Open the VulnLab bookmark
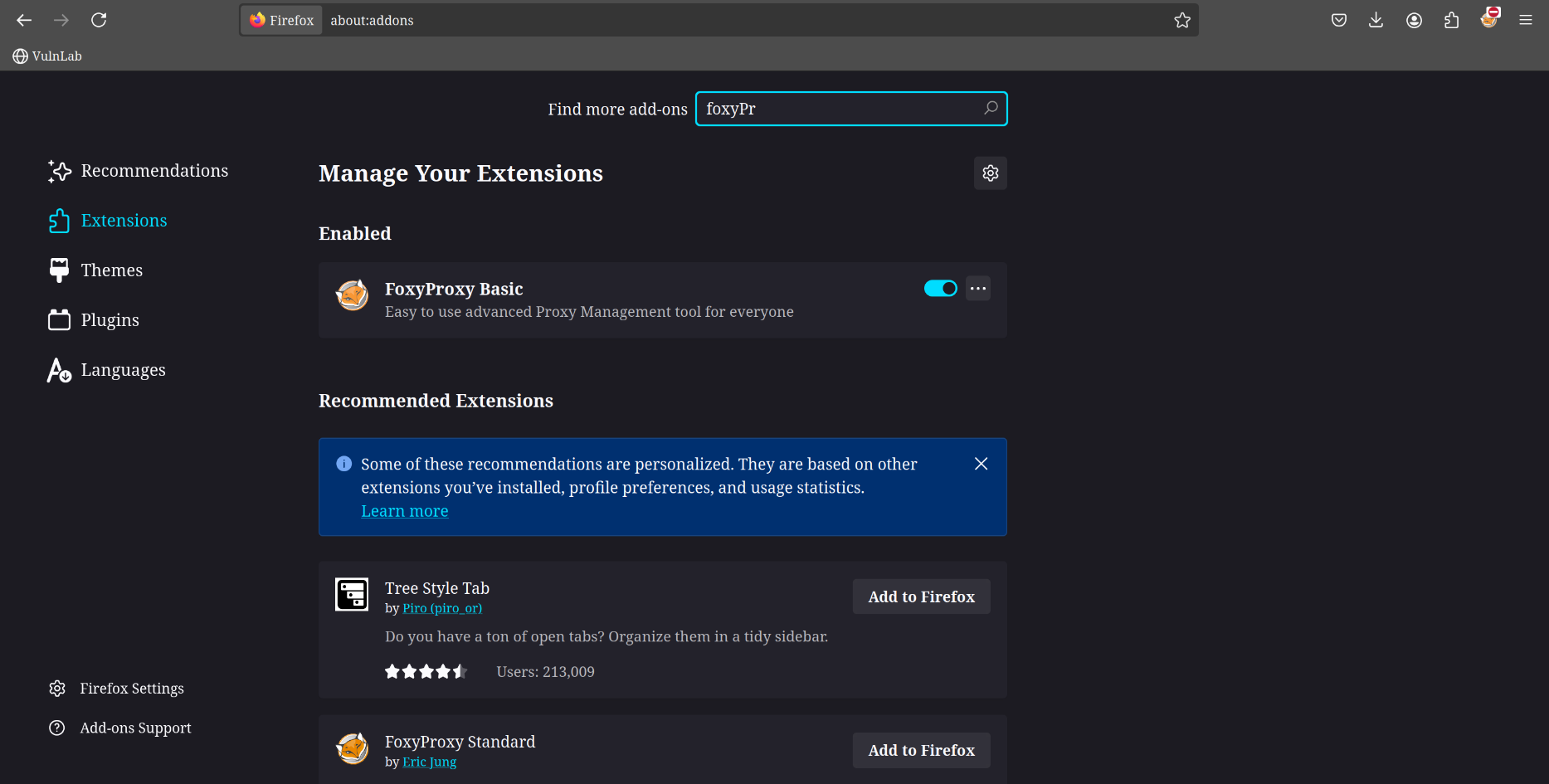This screenshot has height=784, width=1549. point(47,56)
